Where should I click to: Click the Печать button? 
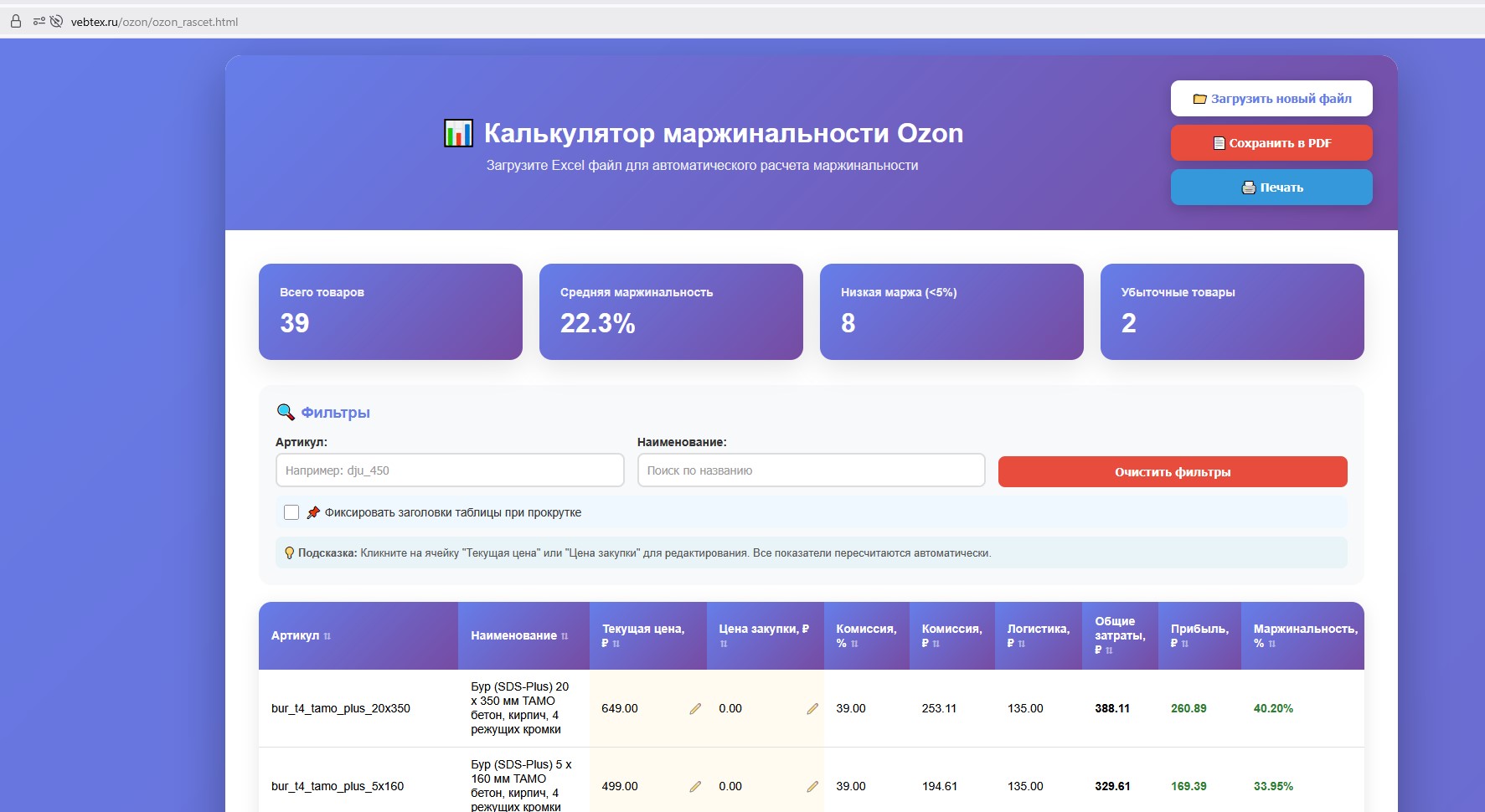pyautogui.click(x=1271, y=187)
